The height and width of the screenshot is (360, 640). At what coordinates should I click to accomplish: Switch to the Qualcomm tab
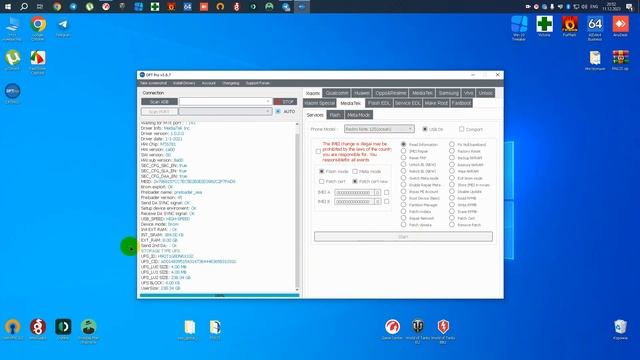(x=337, y=93)
